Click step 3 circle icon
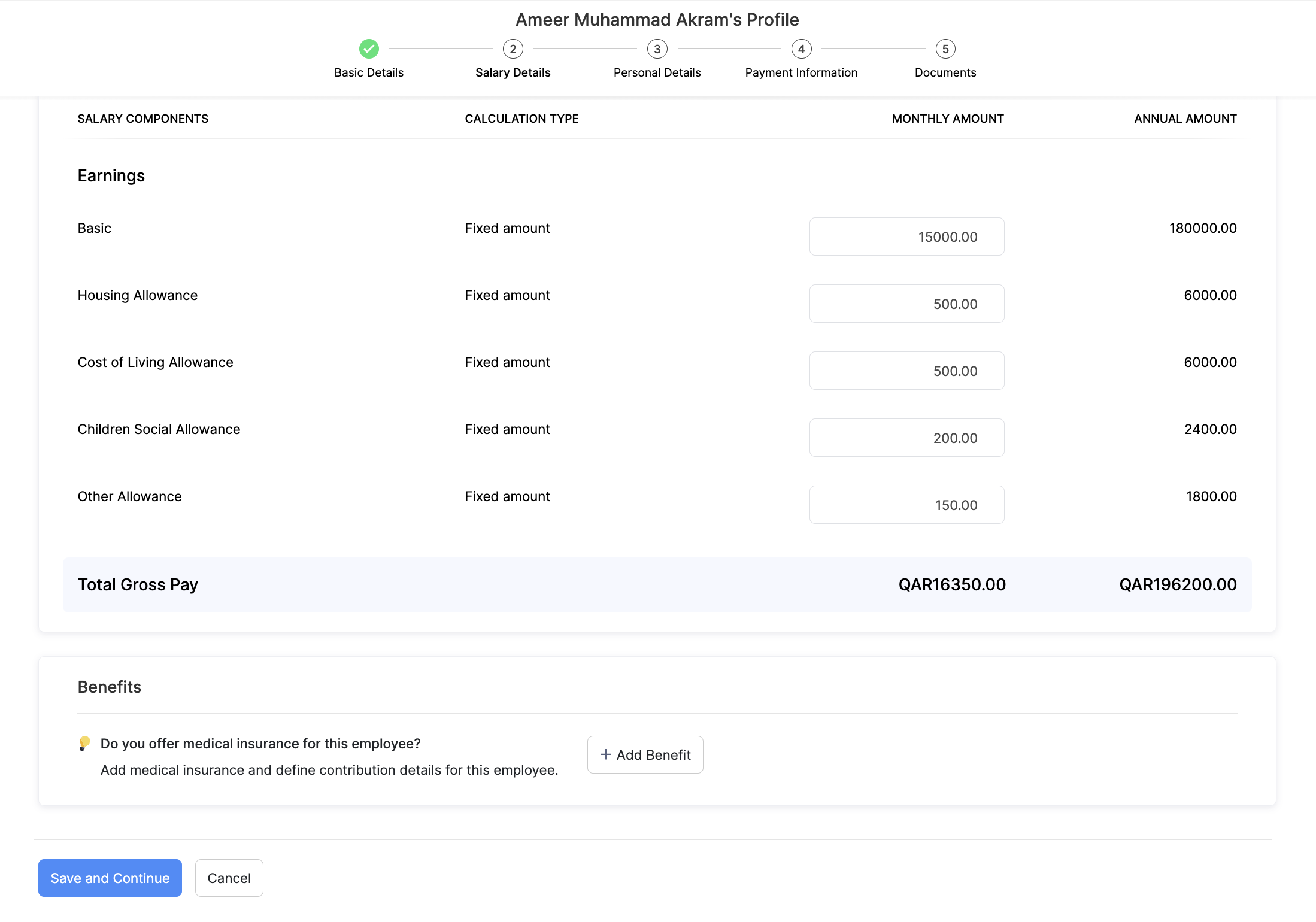The image size is (1316, 922). point(657,48)
